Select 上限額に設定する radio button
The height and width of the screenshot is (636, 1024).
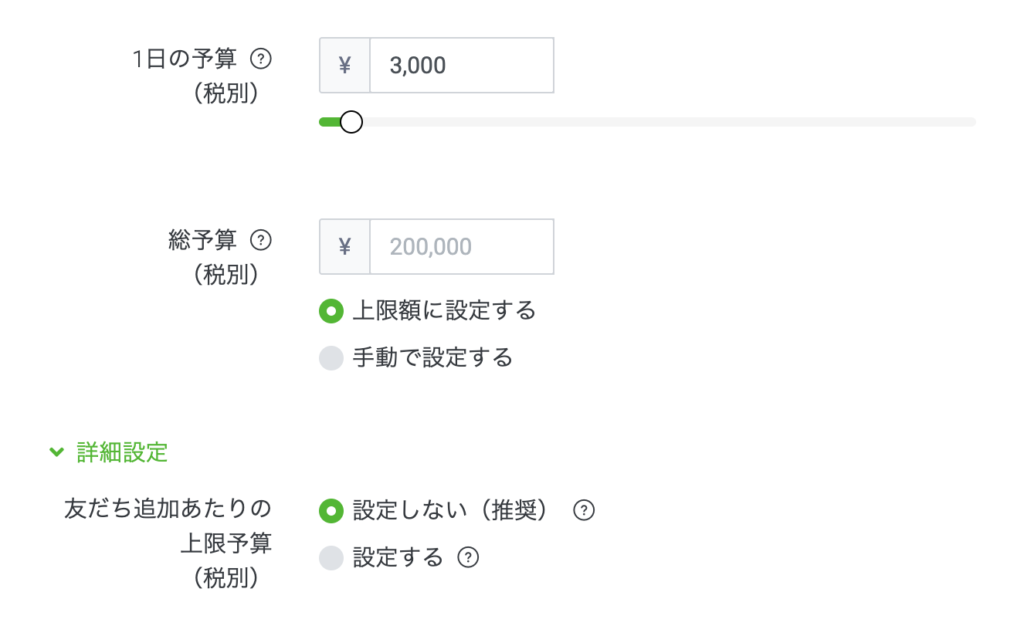[x=331, y=311]
